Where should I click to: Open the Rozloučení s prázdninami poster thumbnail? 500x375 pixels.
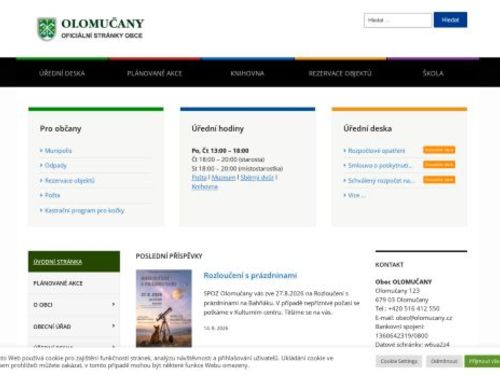pos(164,308)
